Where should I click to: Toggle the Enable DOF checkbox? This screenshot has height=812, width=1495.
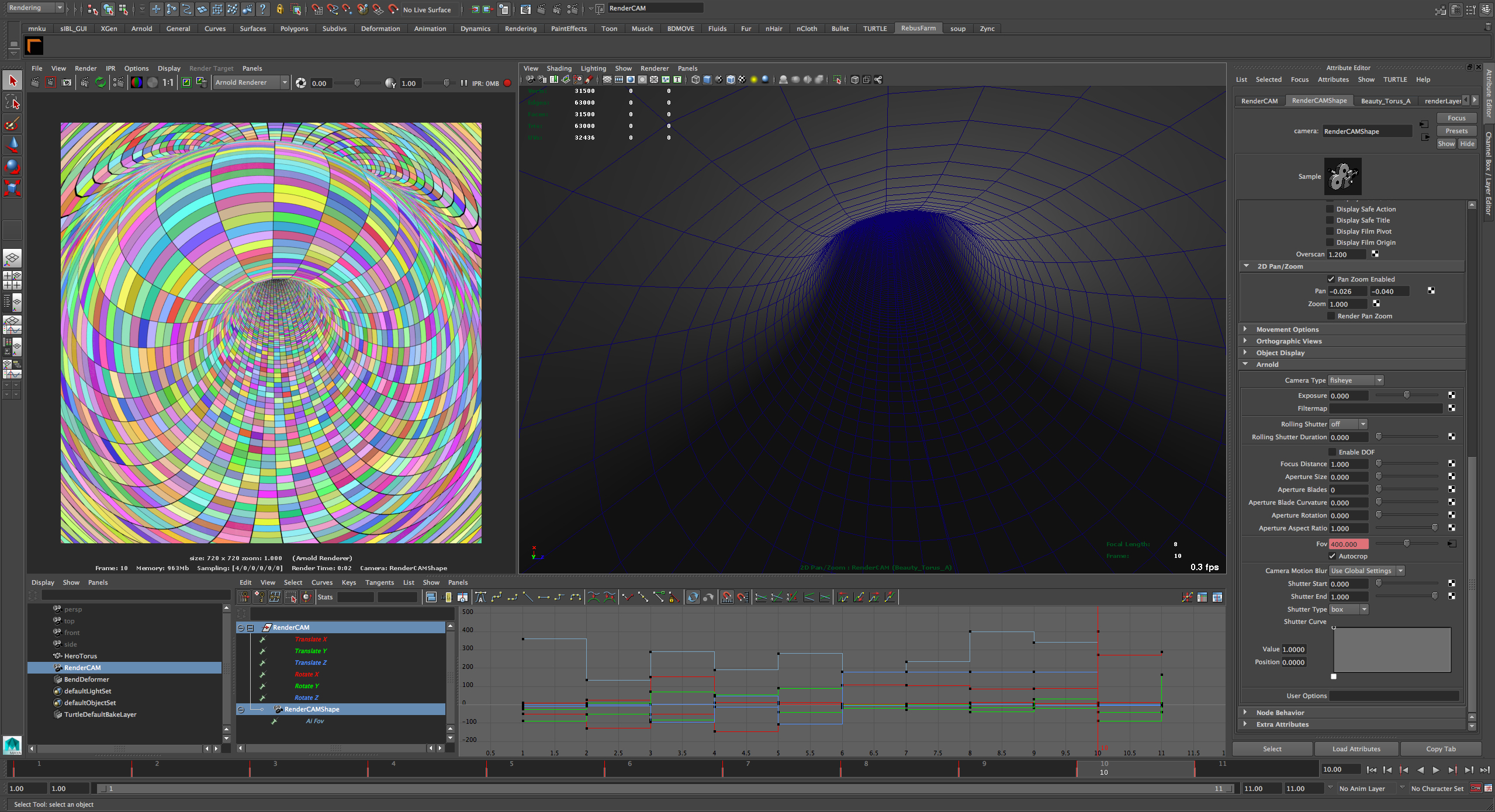[x=1333, y=452]
